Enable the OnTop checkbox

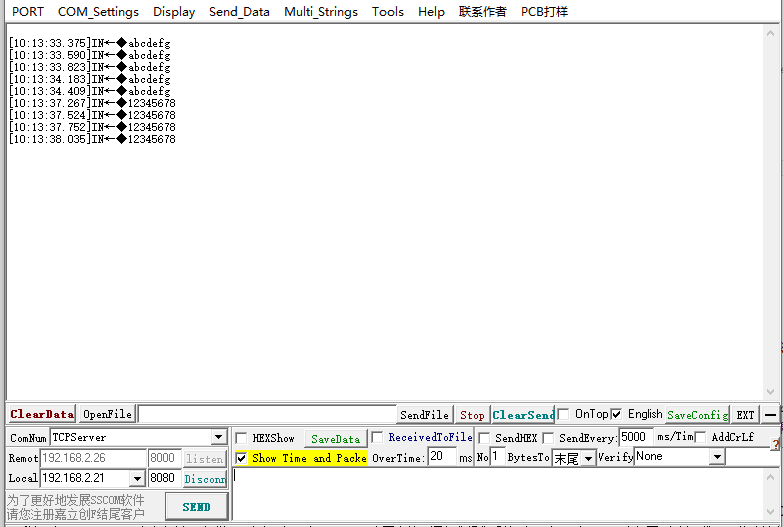point(564,414)
